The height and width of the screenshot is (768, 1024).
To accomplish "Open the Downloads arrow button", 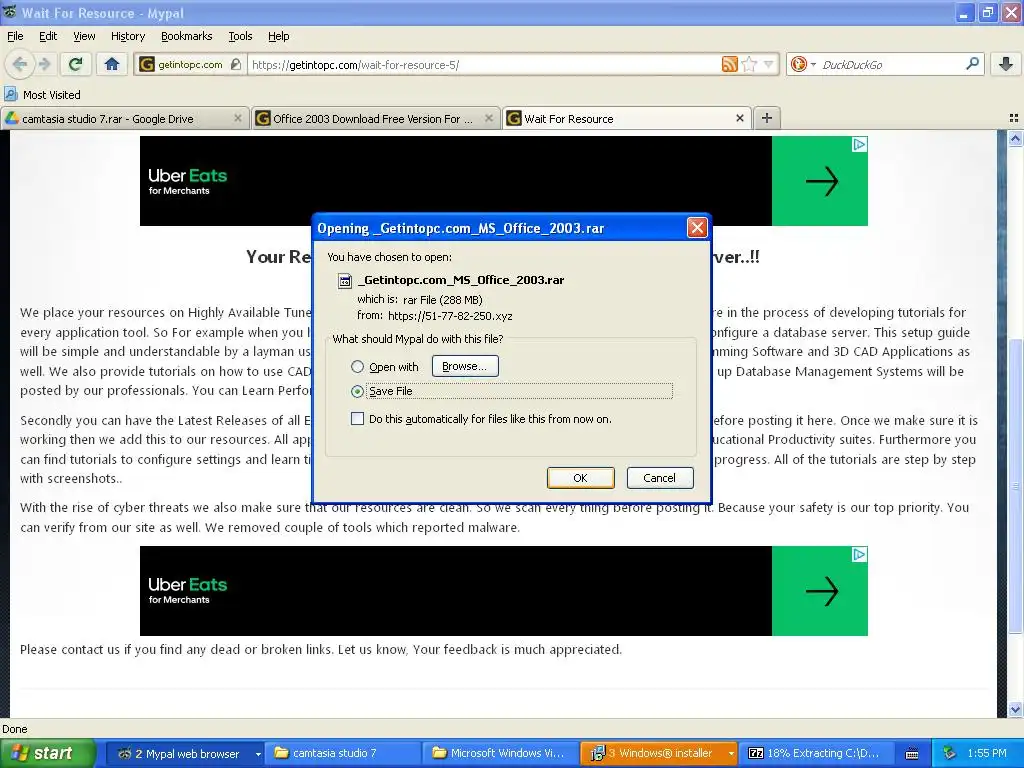I will pos(1006,64).
